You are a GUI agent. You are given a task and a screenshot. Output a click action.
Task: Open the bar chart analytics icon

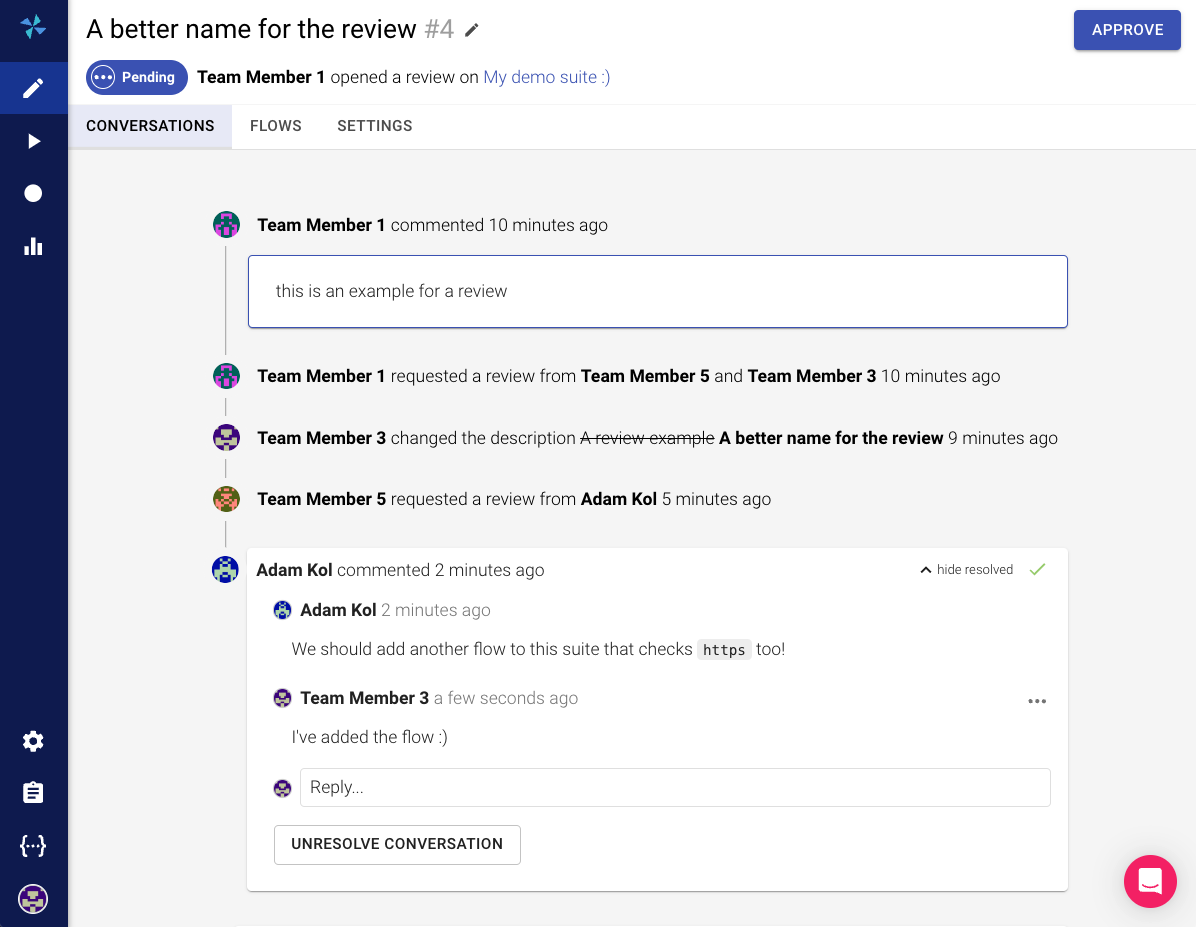(x=33, y=246)
